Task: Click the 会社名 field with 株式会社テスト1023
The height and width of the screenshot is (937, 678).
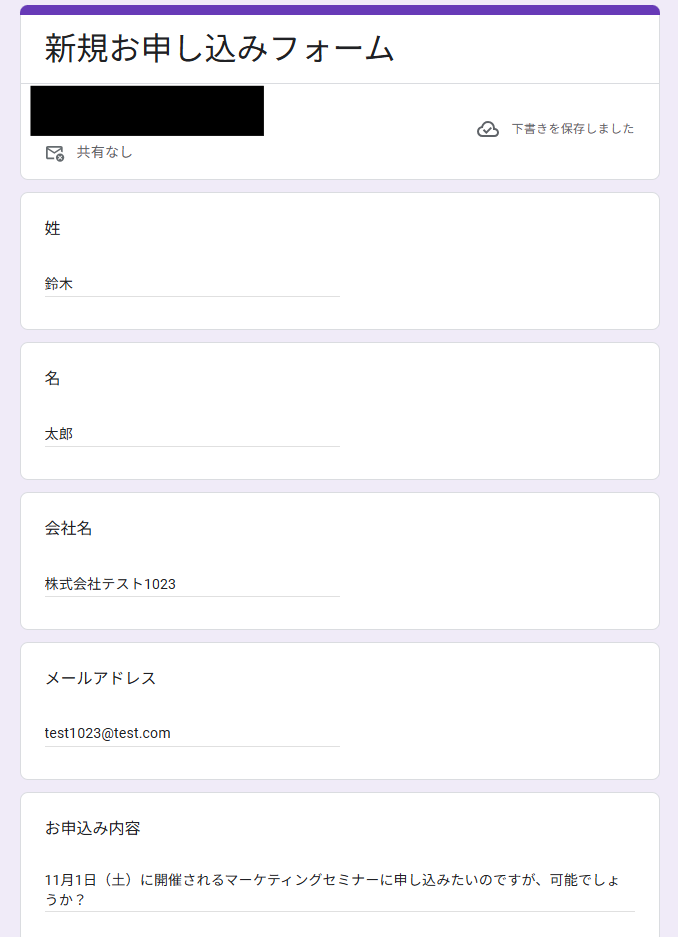Action: pos(192,584)
